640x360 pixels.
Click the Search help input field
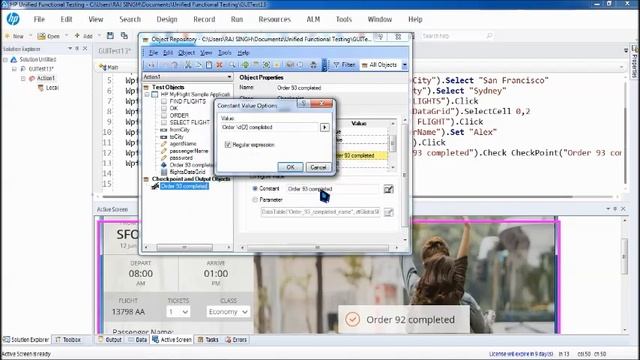pos(453,36)
